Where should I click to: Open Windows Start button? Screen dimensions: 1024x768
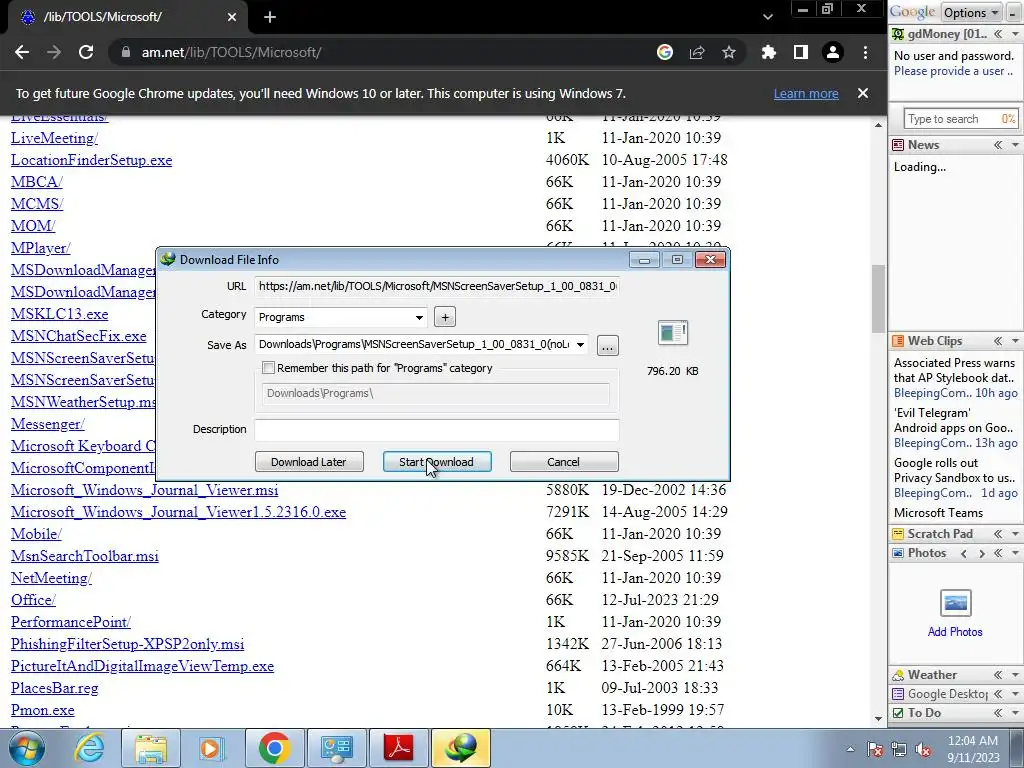(27, 748)
